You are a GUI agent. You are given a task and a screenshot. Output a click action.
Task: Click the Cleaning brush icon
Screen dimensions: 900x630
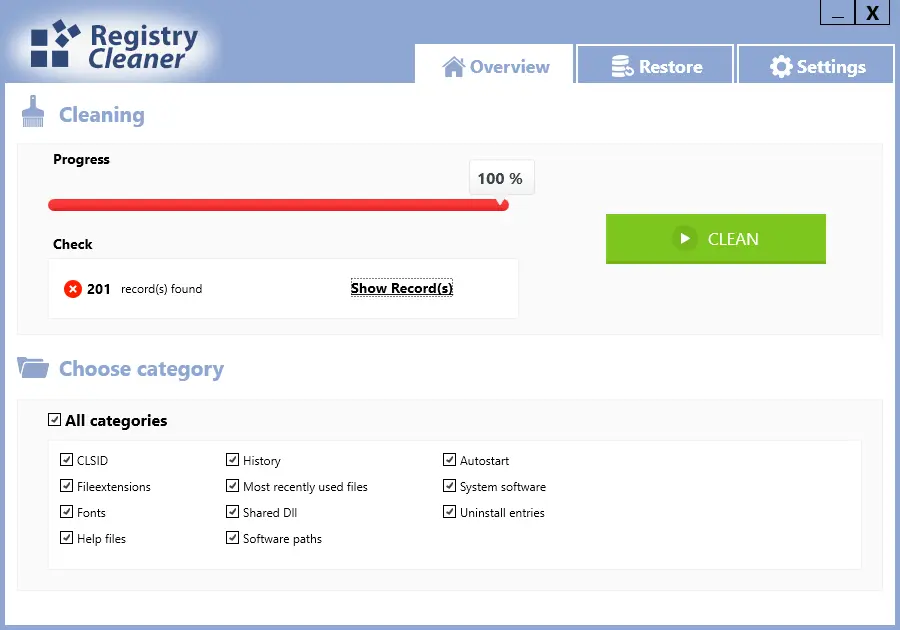(33, 111)
